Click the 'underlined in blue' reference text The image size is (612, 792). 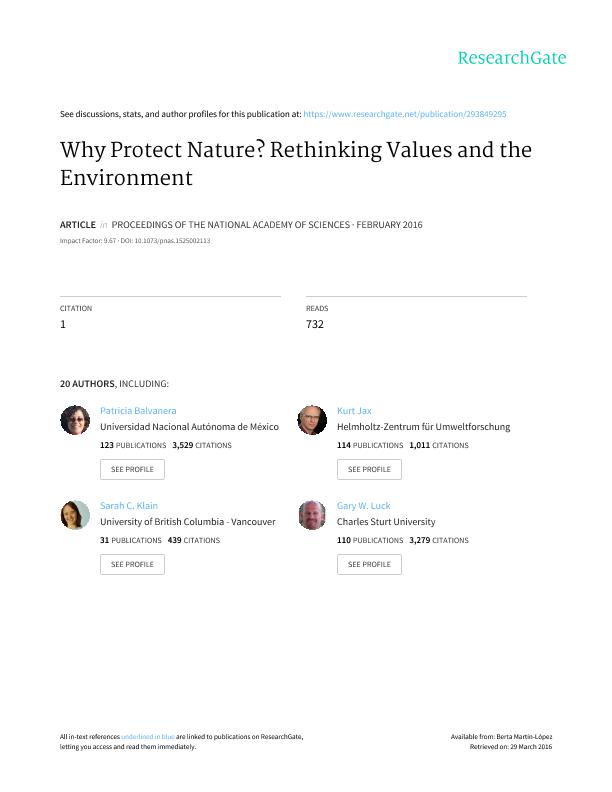149,737
